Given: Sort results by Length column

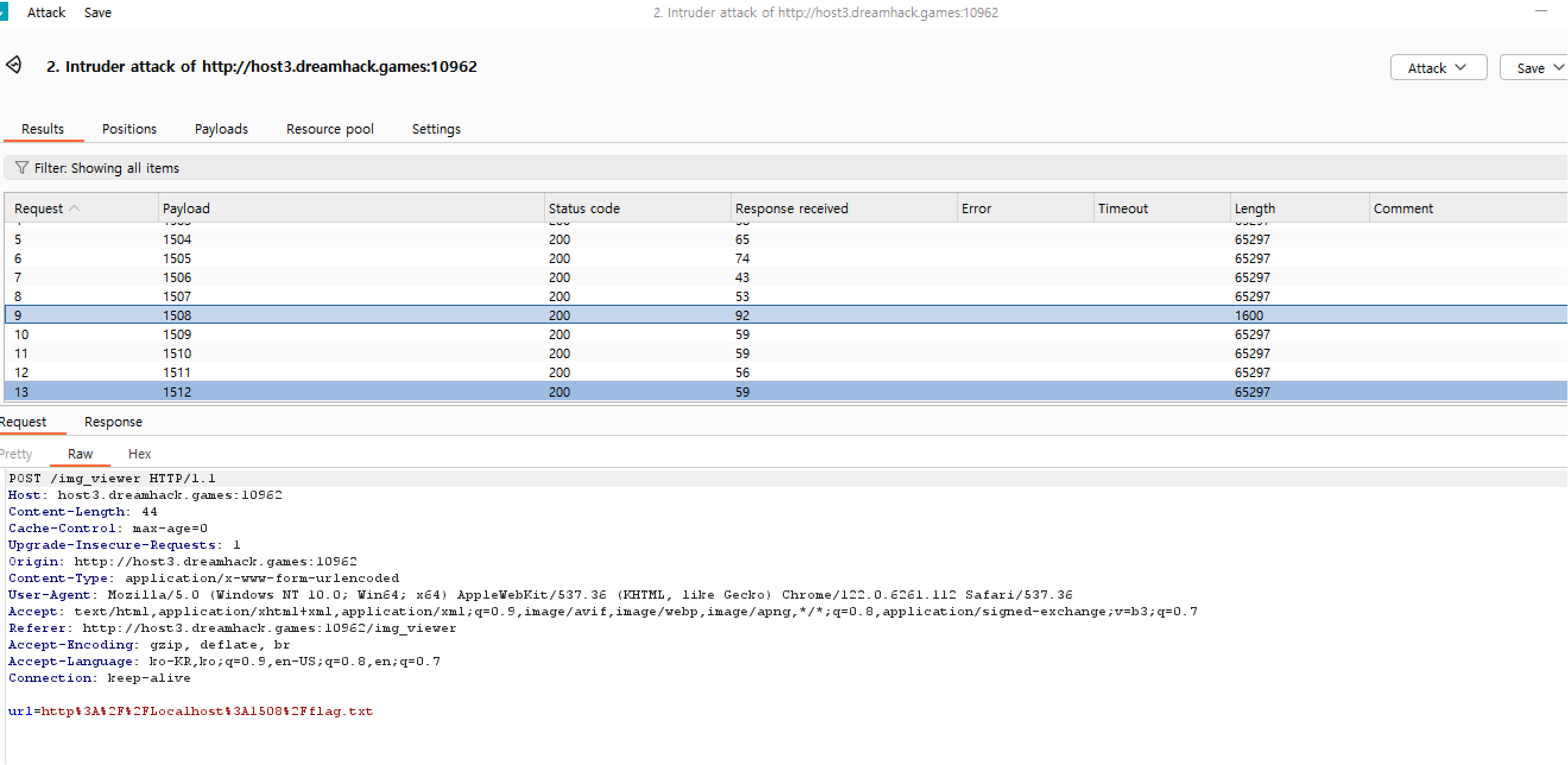Looking at the screenshot, I should point(1254,208).
